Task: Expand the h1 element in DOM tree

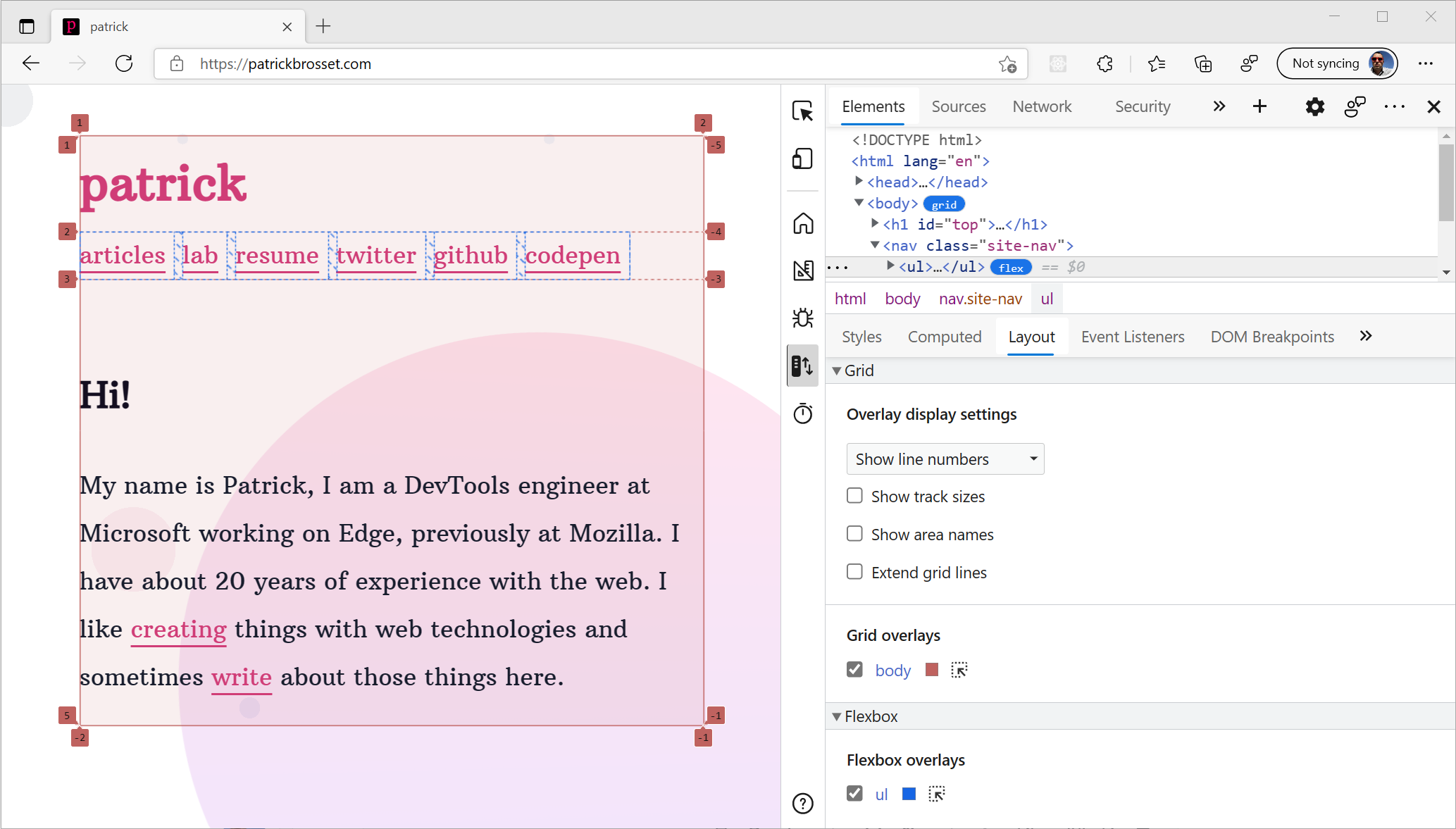Action: click(873, 224)
